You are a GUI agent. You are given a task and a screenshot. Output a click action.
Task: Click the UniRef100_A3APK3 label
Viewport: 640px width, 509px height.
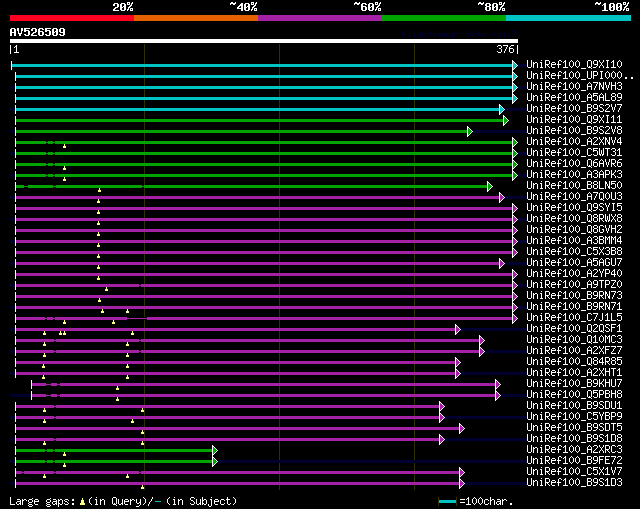[x=574, y=175]
